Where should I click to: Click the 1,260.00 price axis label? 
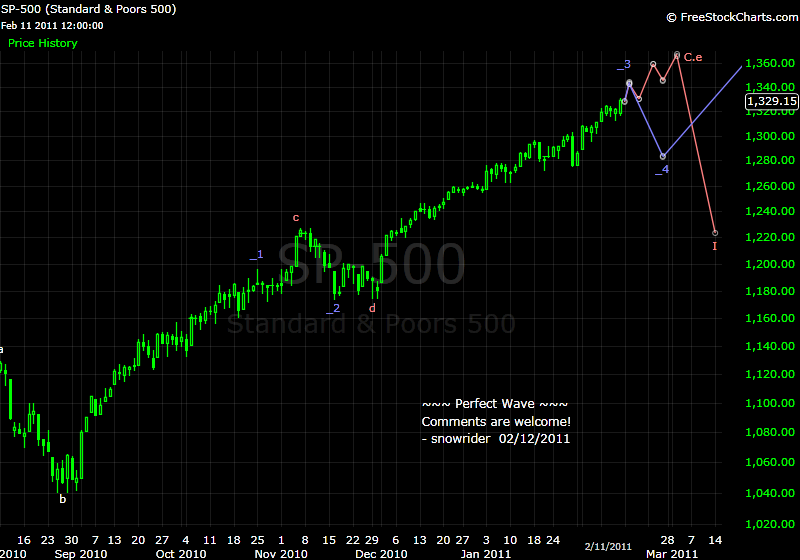pyautogui.click(x=770, y=186)
